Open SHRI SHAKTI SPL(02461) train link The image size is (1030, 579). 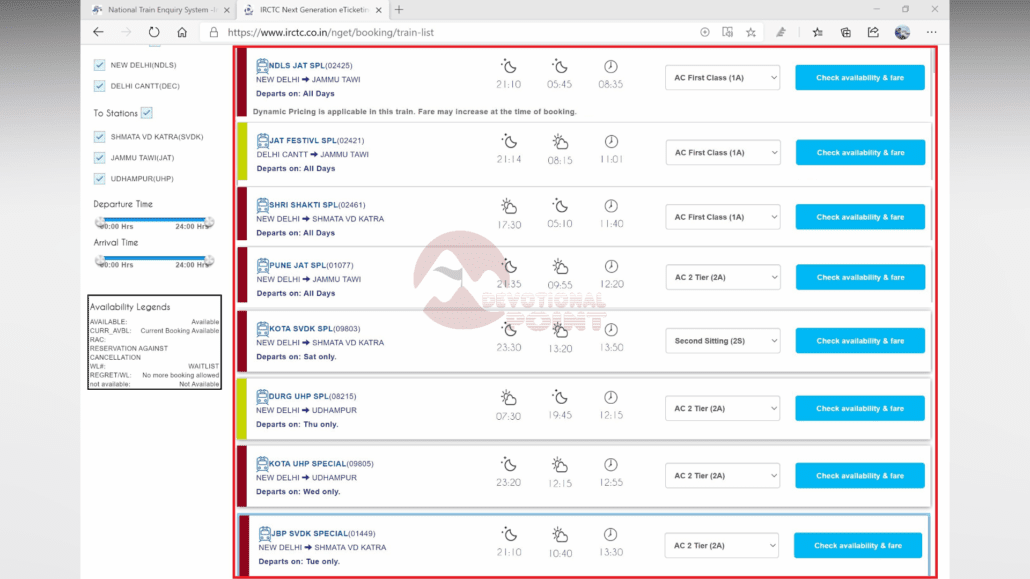(317, 205)
